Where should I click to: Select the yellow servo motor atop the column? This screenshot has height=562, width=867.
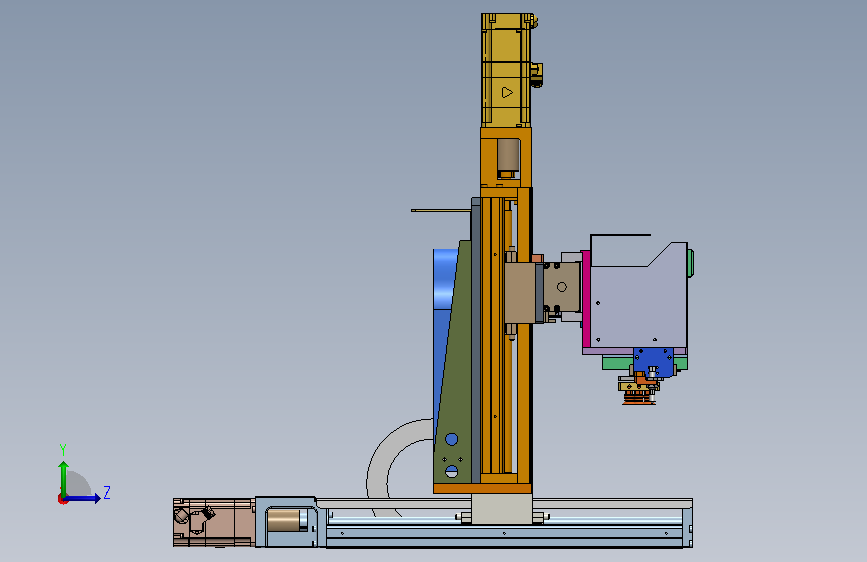[x=507, y=70]
